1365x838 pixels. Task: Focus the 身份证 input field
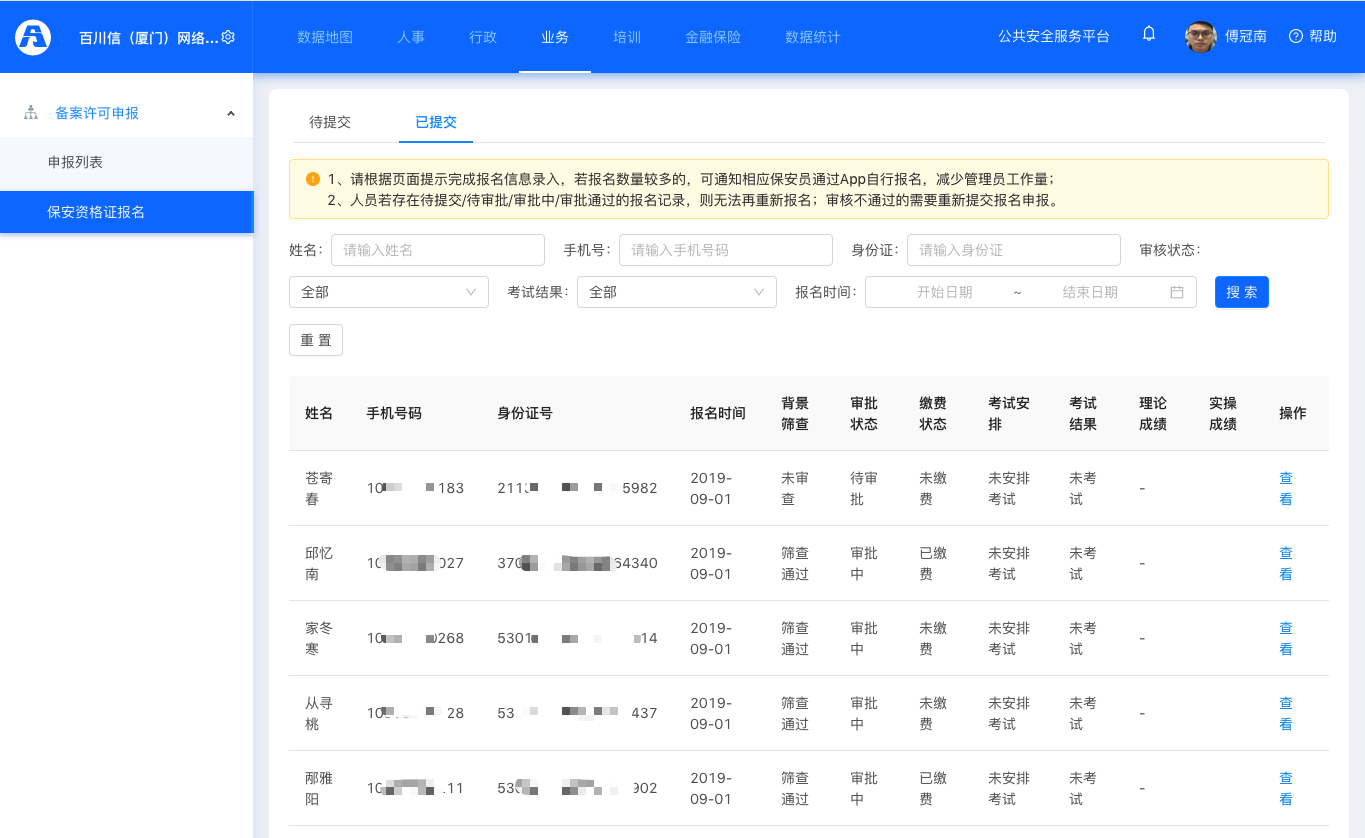click(x=1014, y=250)
